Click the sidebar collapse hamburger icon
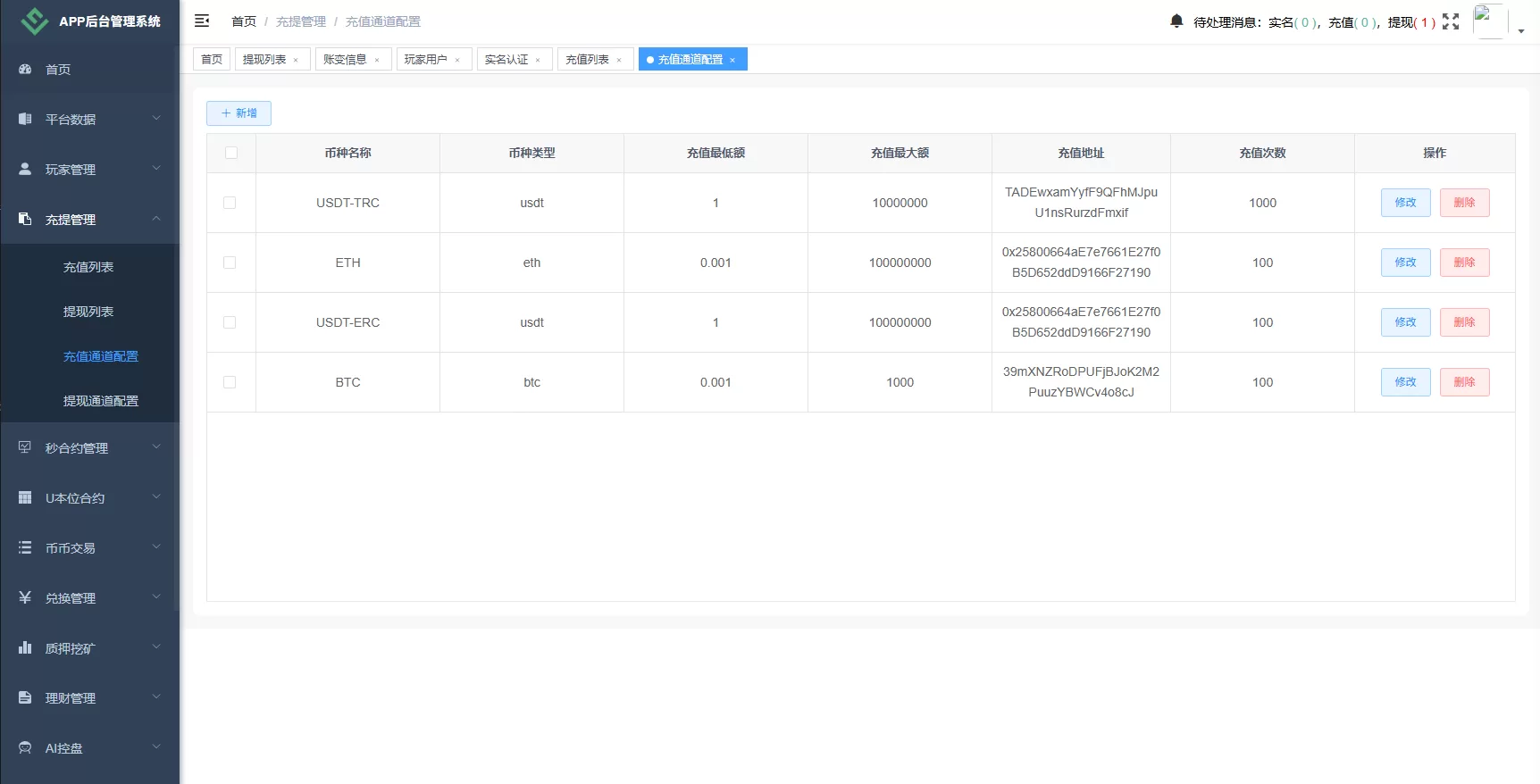This screenshot has height=784, width=1540. click(x=202, y=21)
